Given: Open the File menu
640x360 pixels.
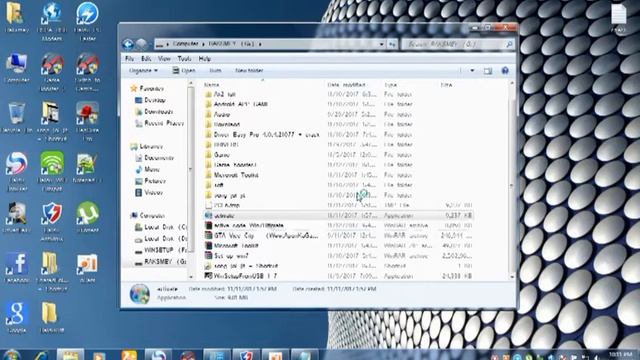Looking at the screenshot, I should 129,59.
